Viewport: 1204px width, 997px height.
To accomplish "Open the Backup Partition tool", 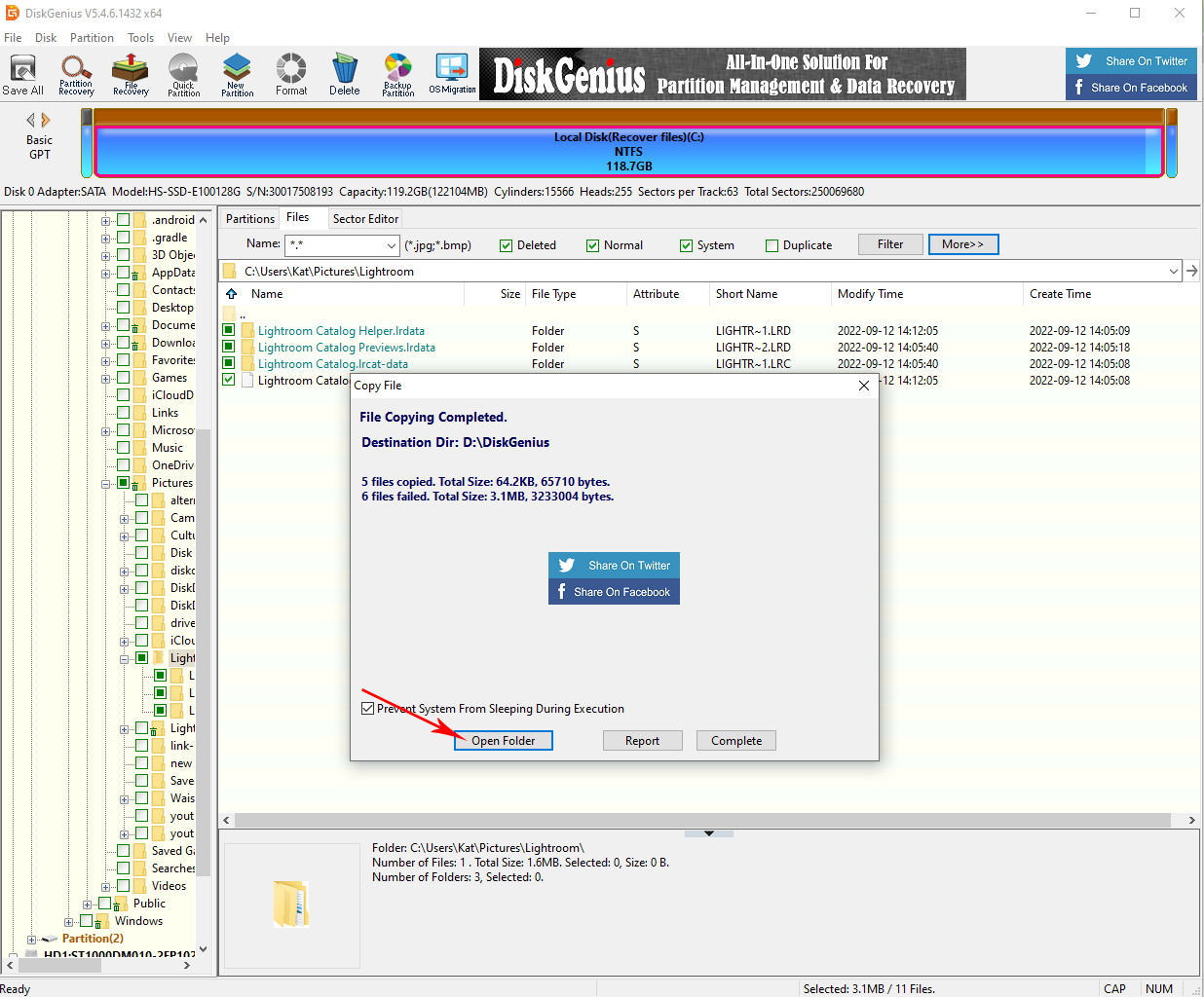I will pyautogui.click(x=397, y=75).
